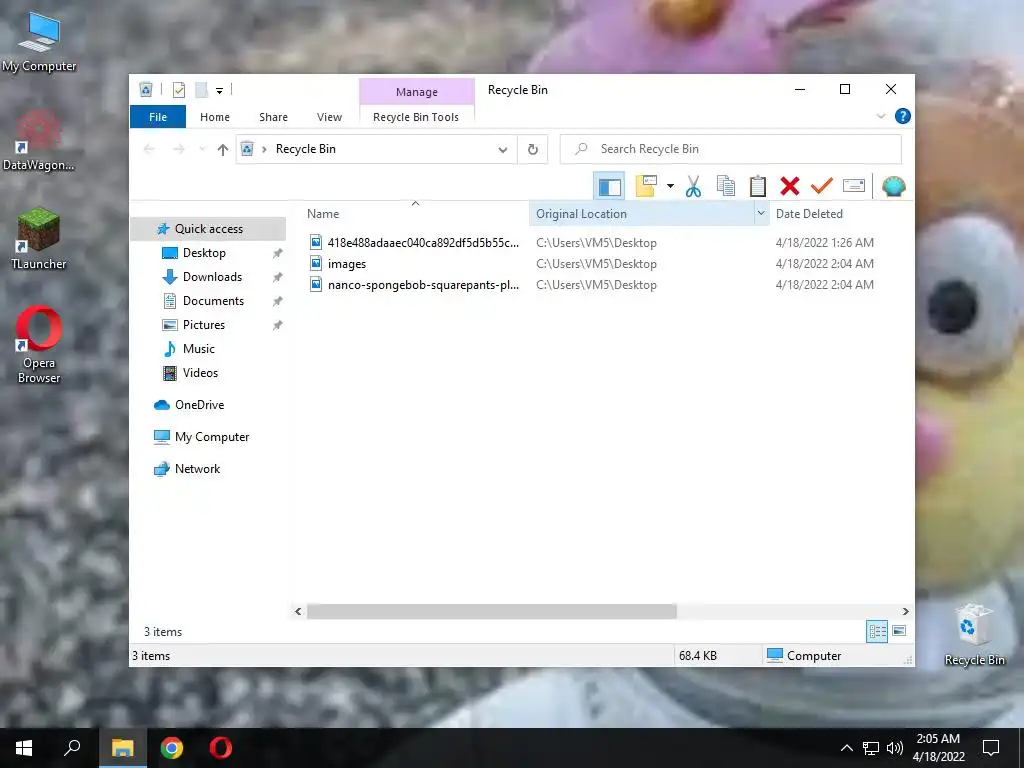Open Desktop in navigation pane
The height and width of the screenshot is (768, 1024).
[x=204, y=253]
